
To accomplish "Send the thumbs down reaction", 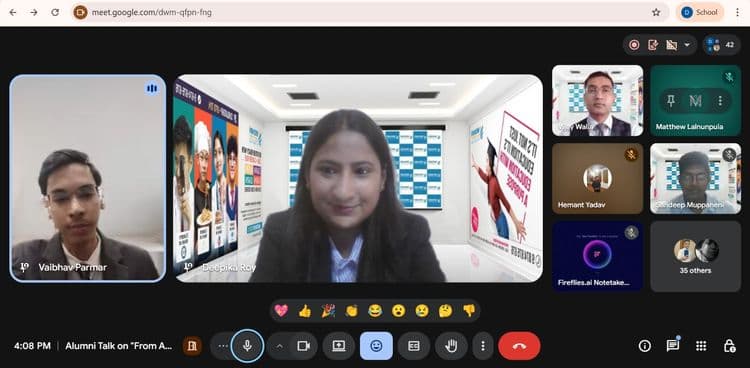I will 469,311.
